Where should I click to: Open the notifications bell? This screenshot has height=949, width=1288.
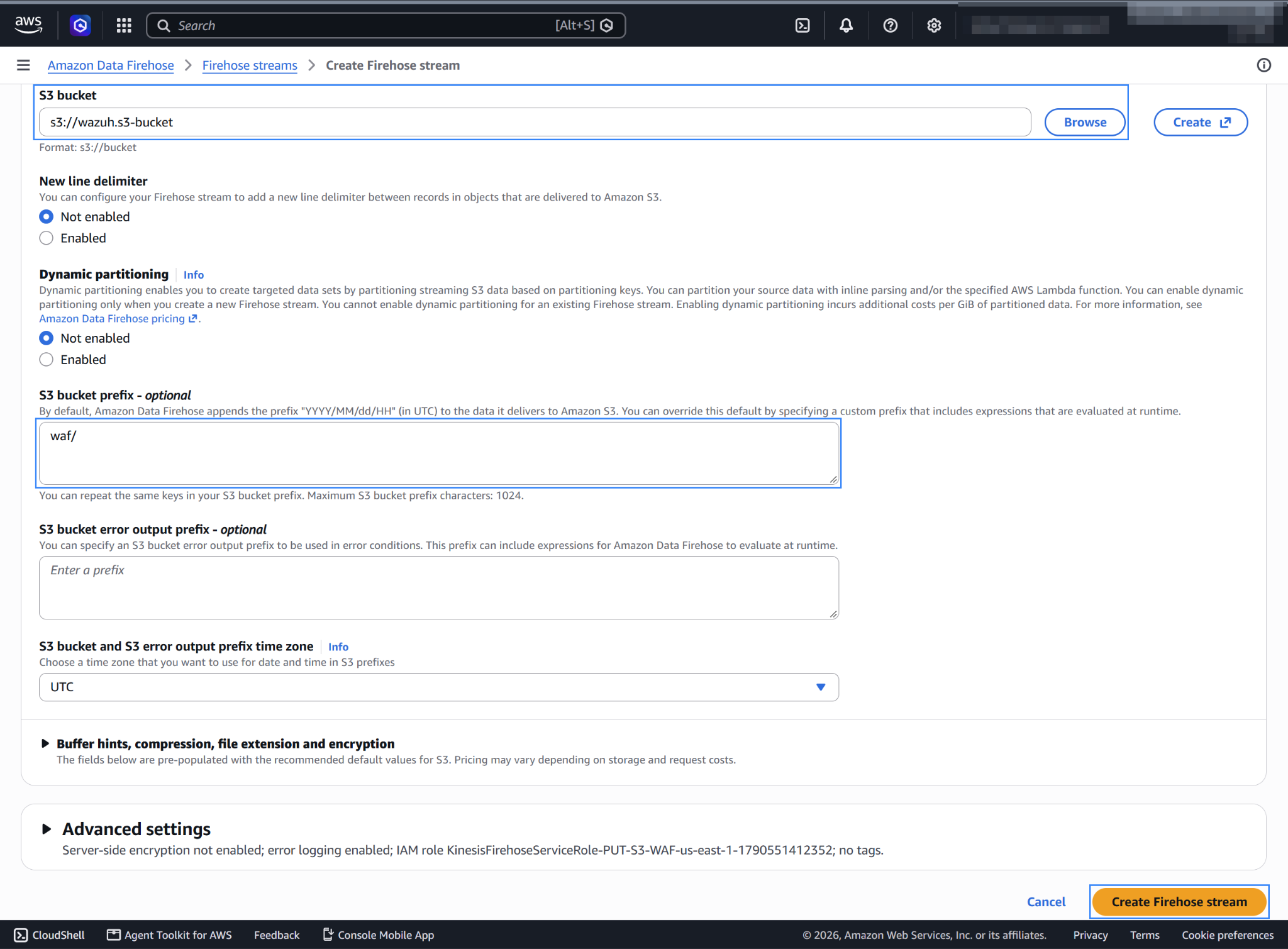(x=846, y=25)
